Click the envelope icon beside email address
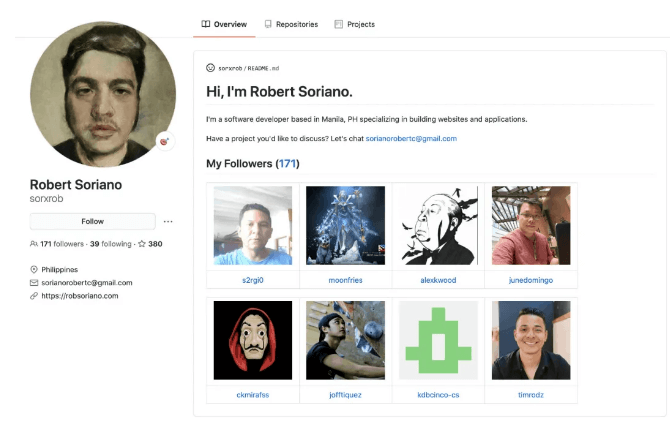Image resolution: width=670 pixels, height=433 pixels. [34, 283]
